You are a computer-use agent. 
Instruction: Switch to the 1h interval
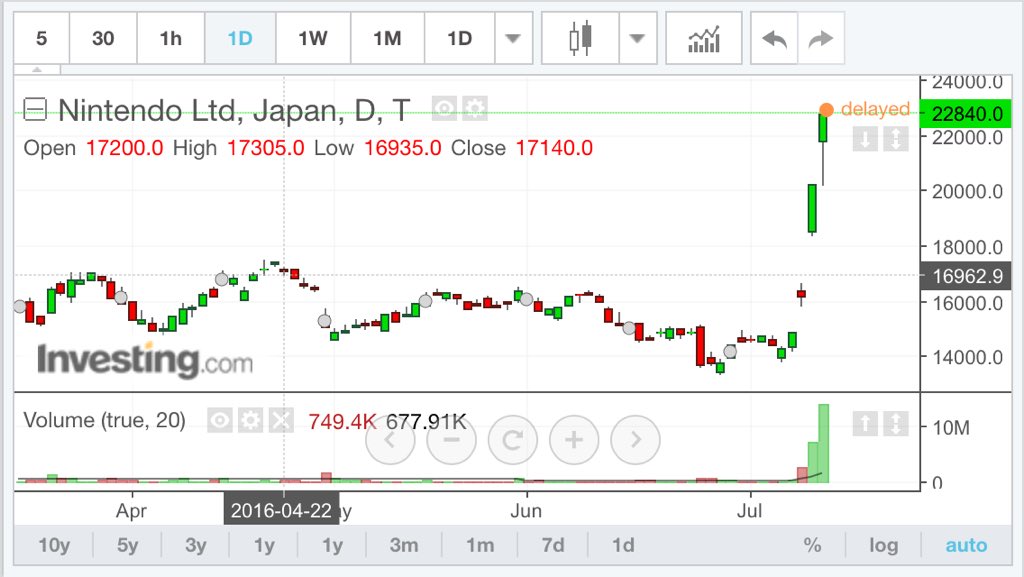click(x=171, y=39)
